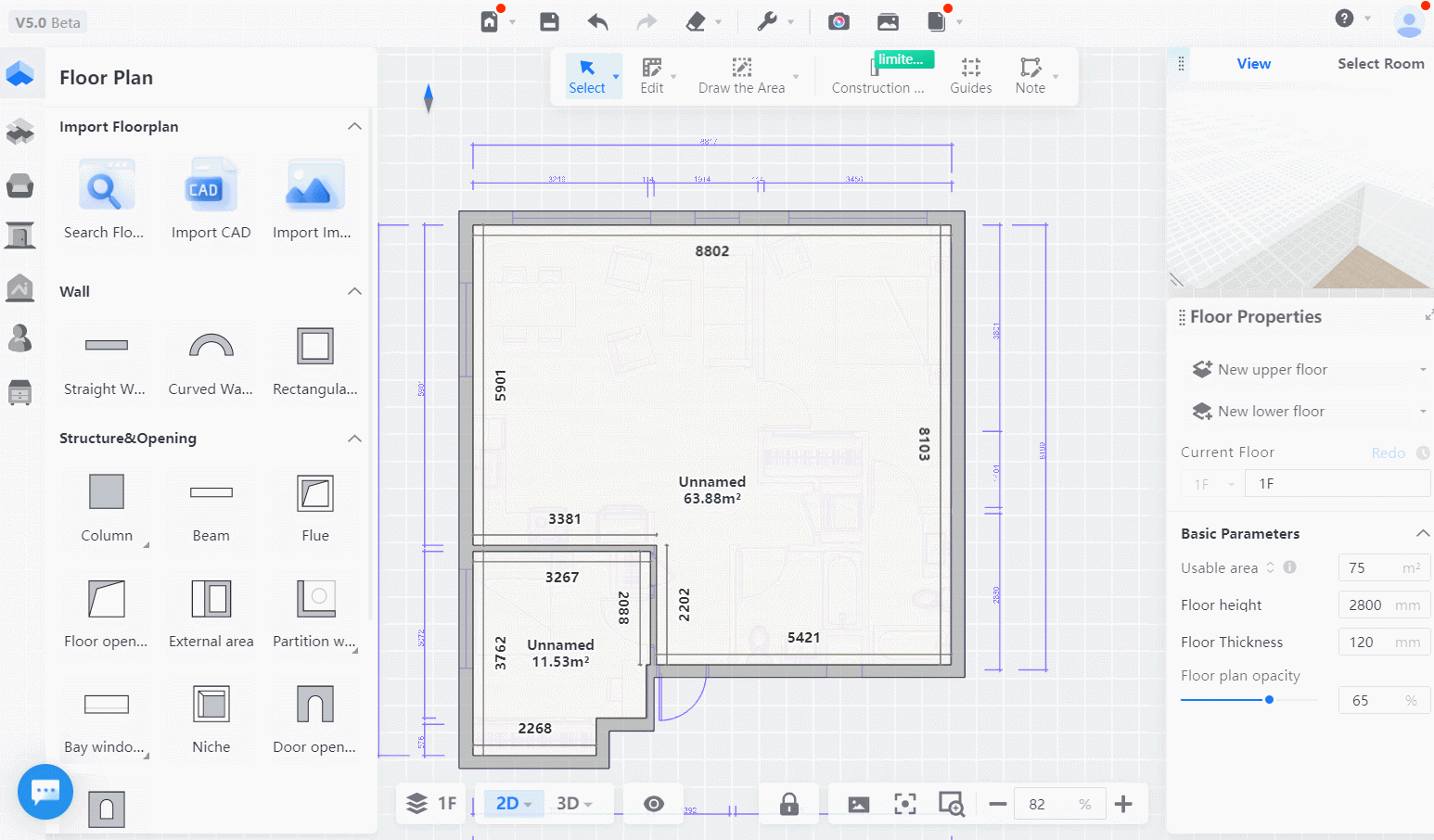Open the View tab

tap(1253, 63)
